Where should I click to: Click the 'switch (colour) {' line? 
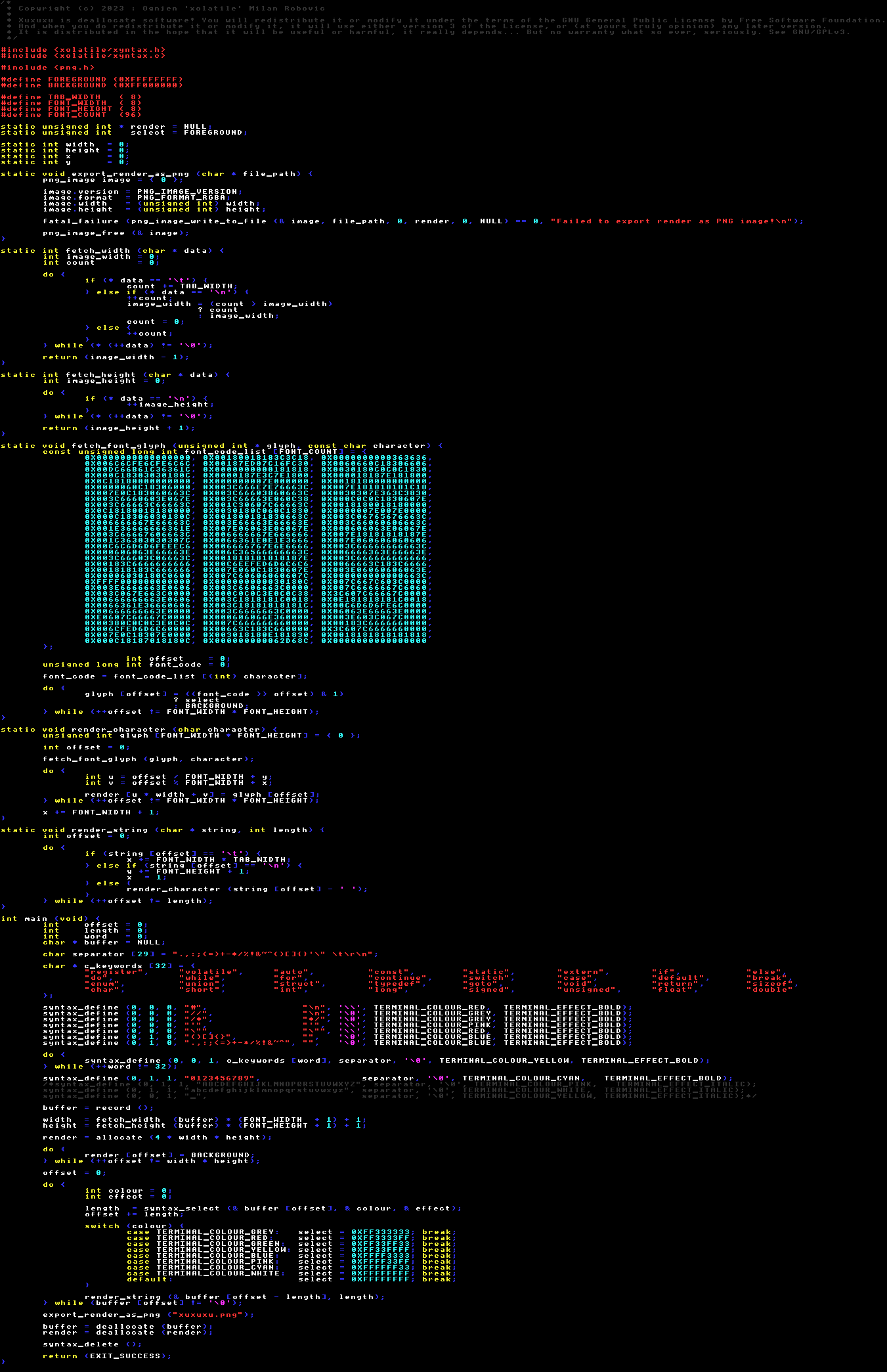tap(136, 1226)
